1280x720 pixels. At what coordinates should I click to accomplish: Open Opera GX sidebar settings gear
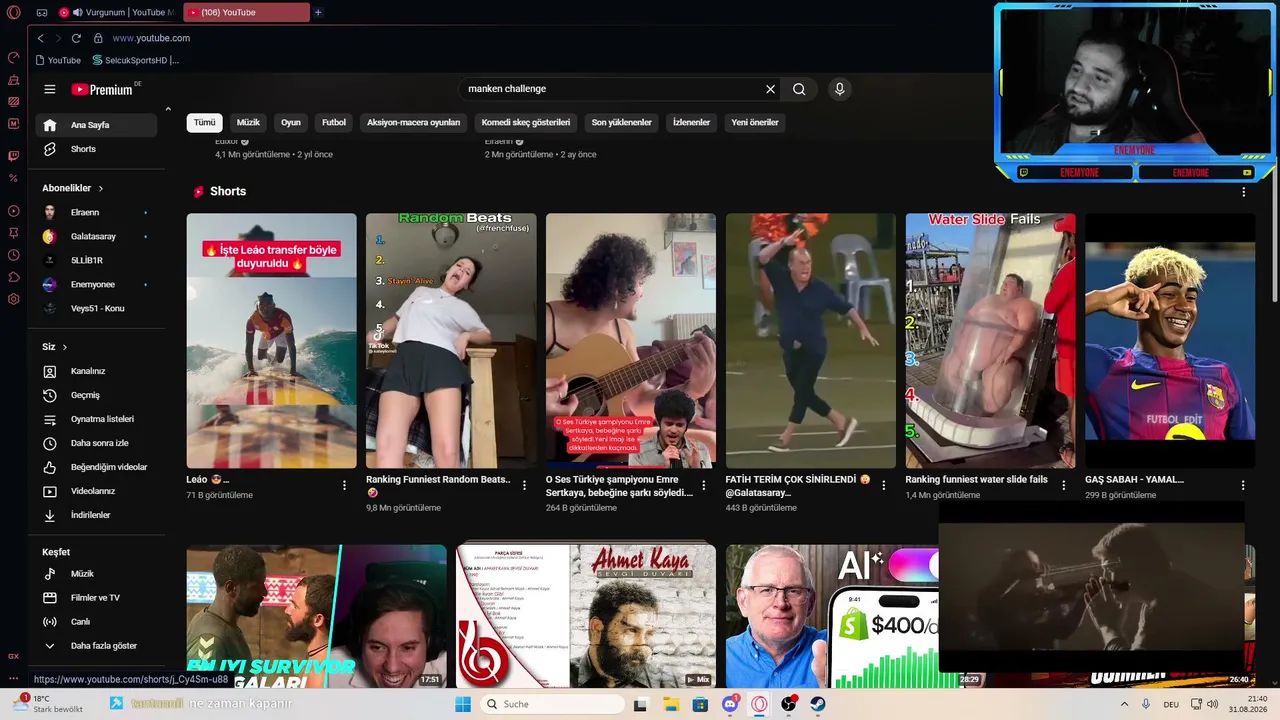click(14, 299)
